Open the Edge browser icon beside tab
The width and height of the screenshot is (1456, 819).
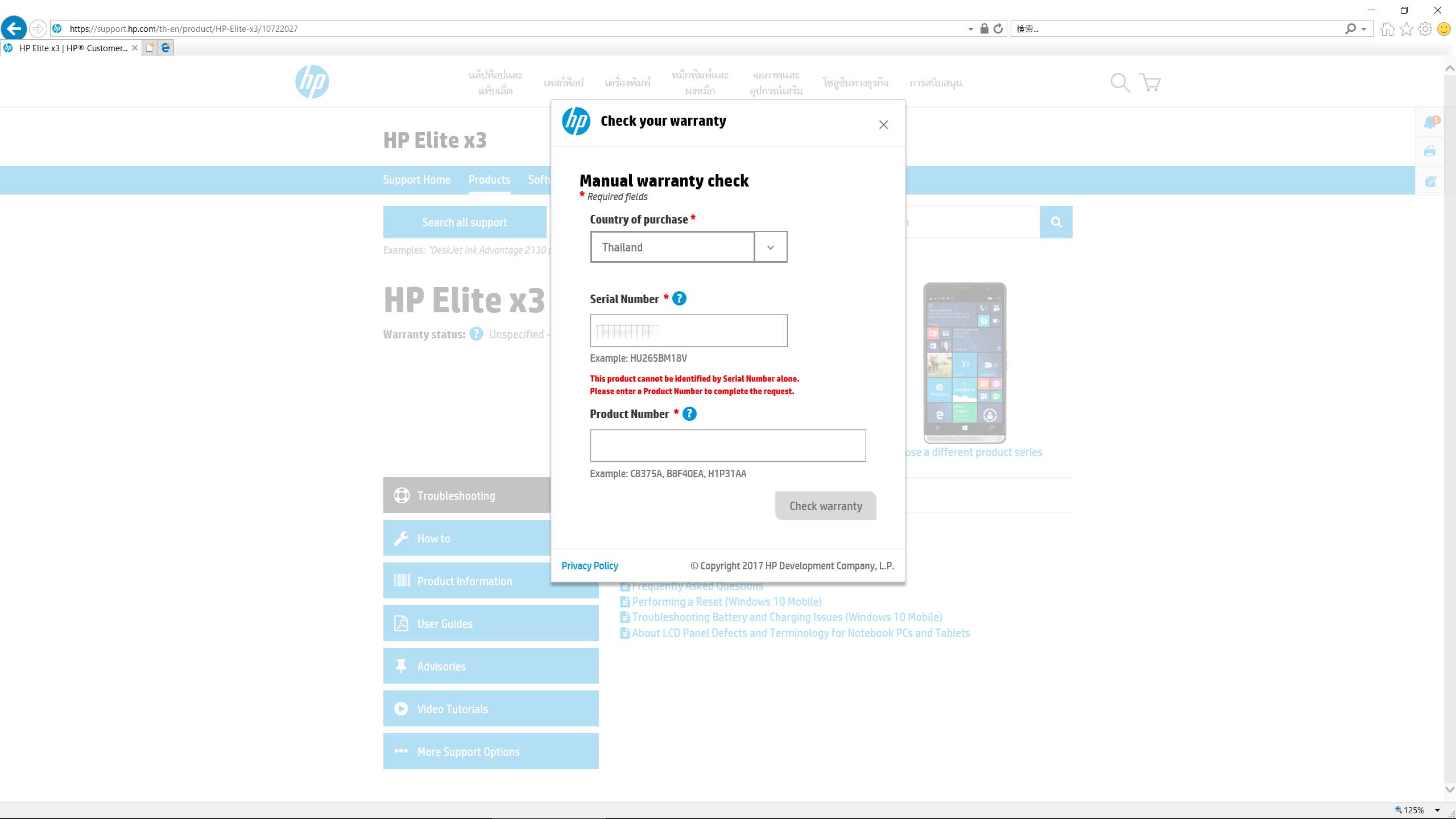click(166, 48)
